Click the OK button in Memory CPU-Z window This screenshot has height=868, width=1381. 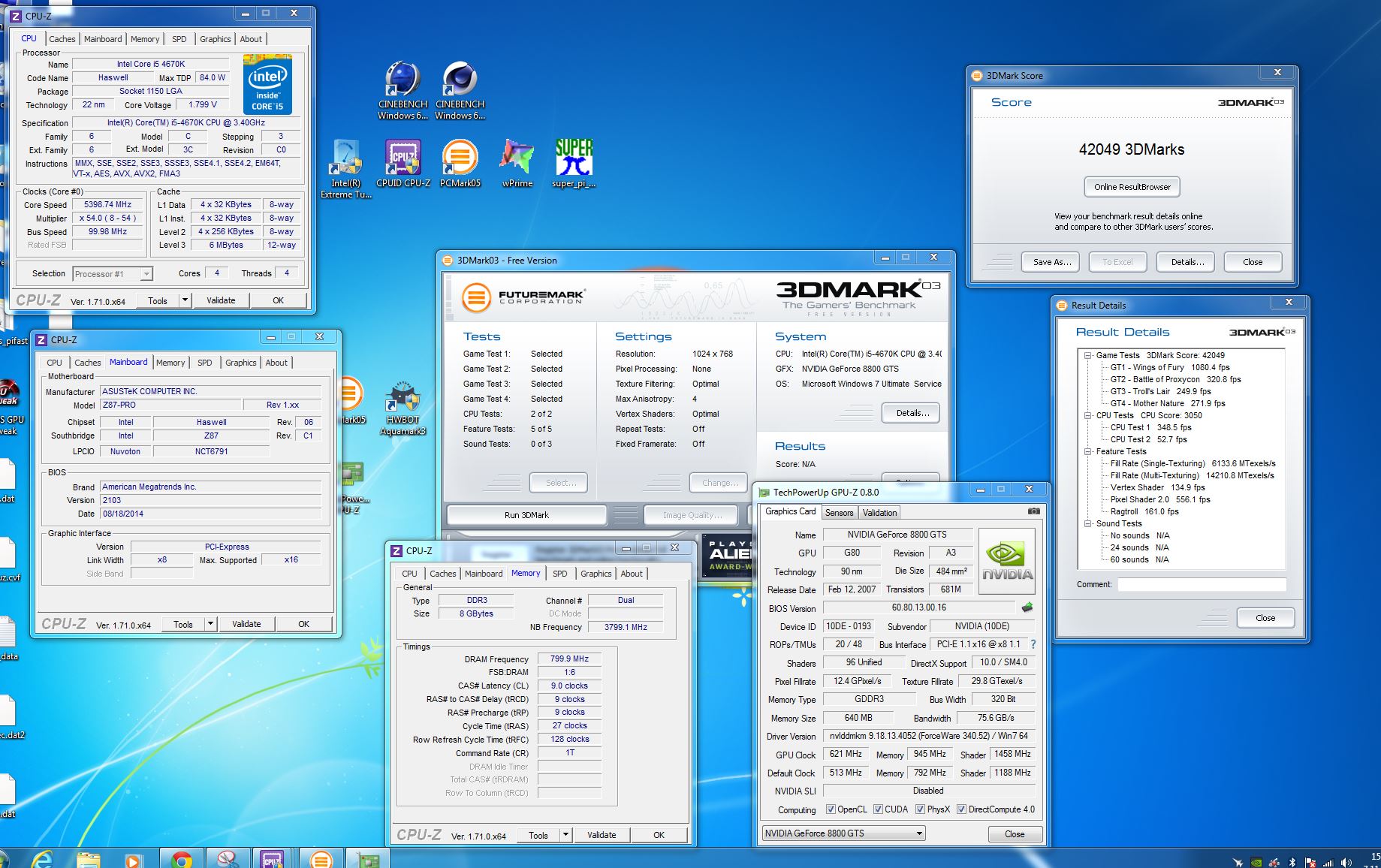click(x=659, y=835)
